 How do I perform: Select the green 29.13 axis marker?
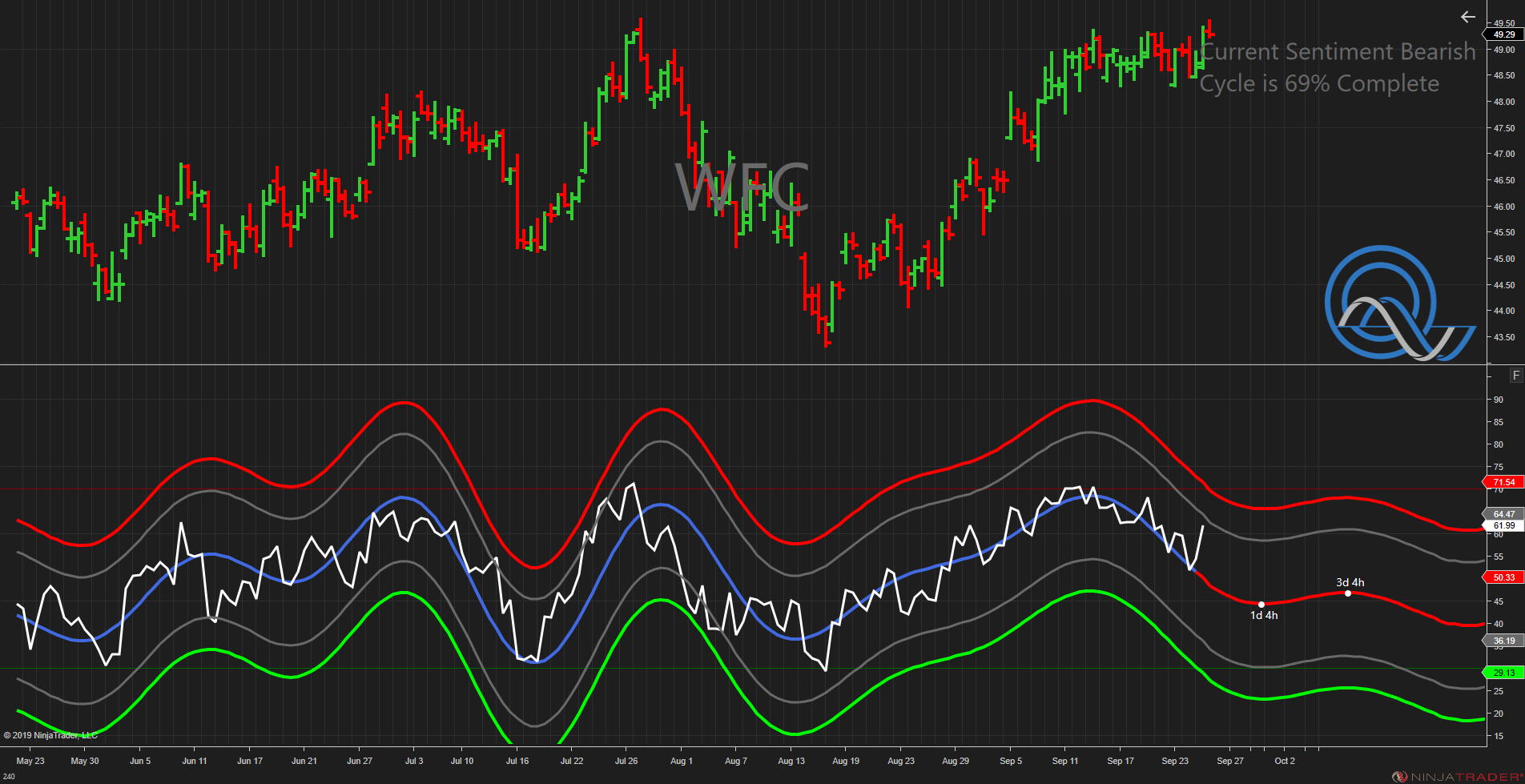1503,673
